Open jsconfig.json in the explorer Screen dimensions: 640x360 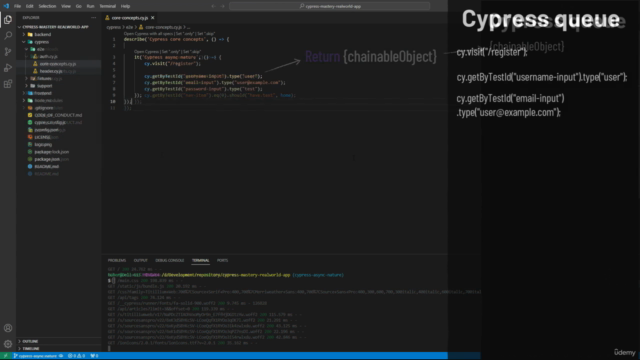coord(46,130)
